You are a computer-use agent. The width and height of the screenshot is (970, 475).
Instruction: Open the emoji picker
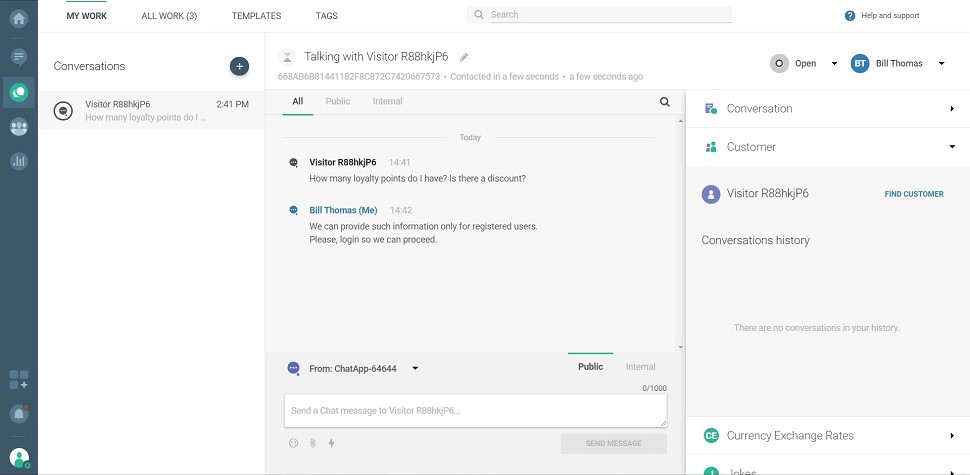(x=294, y=443)
